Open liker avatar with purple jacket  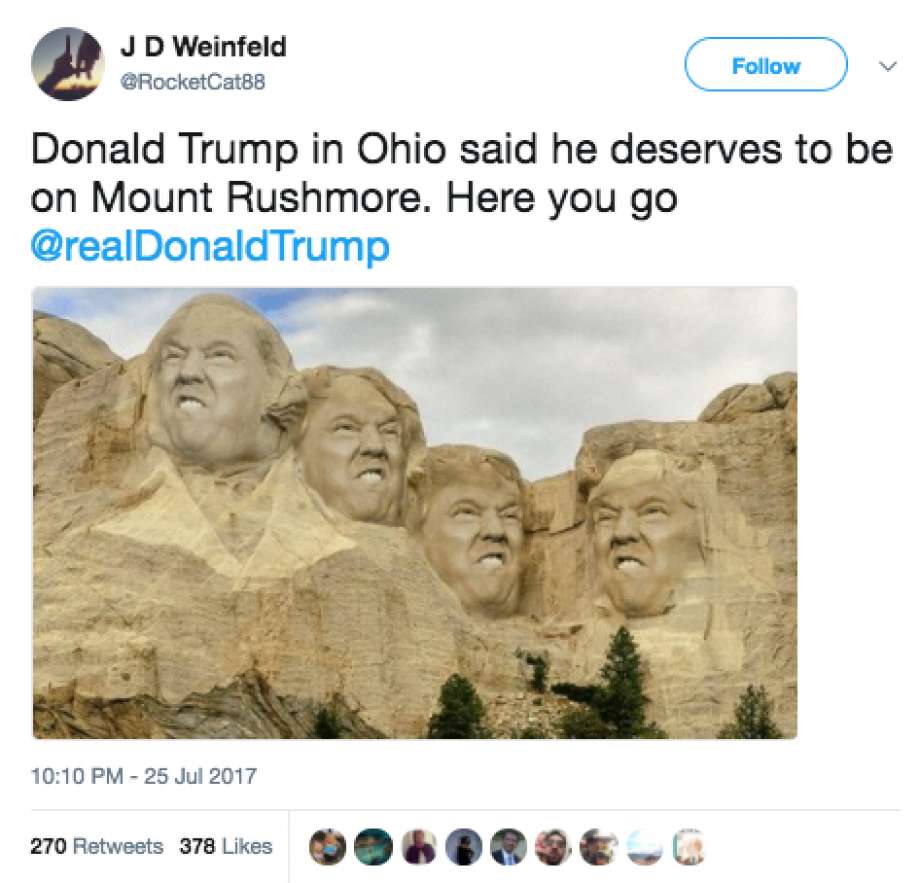(418, 847)
